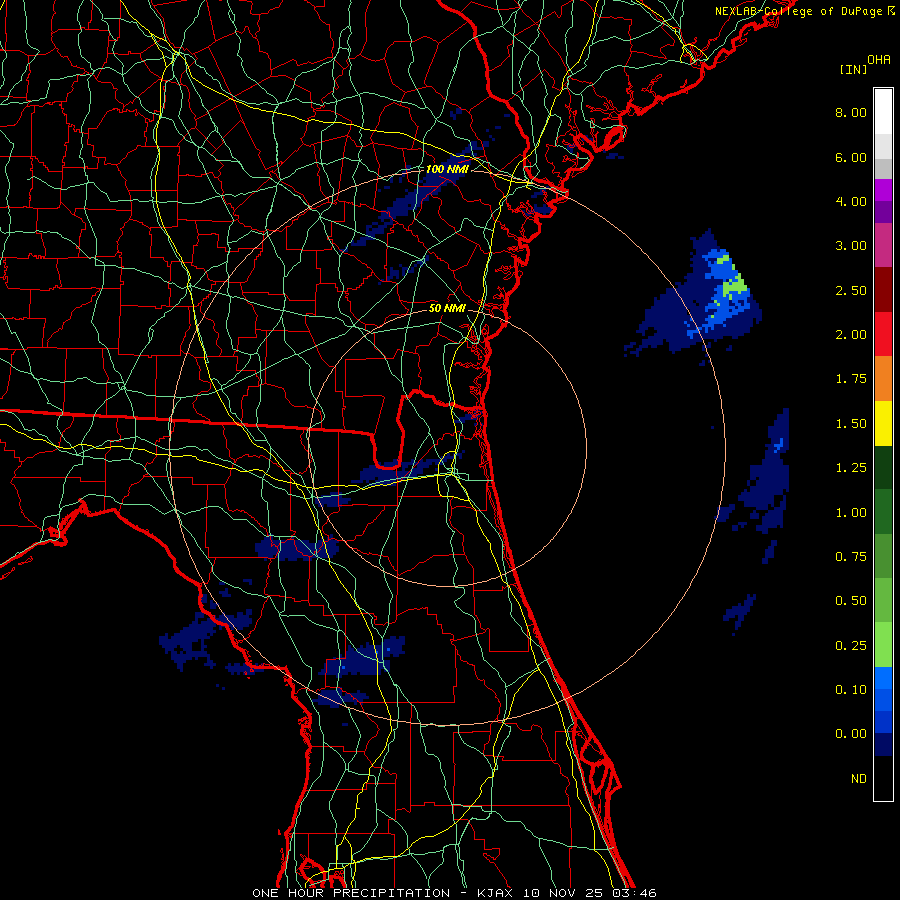
Task: Click the 1.50 legend value
Action: point(851,424)
